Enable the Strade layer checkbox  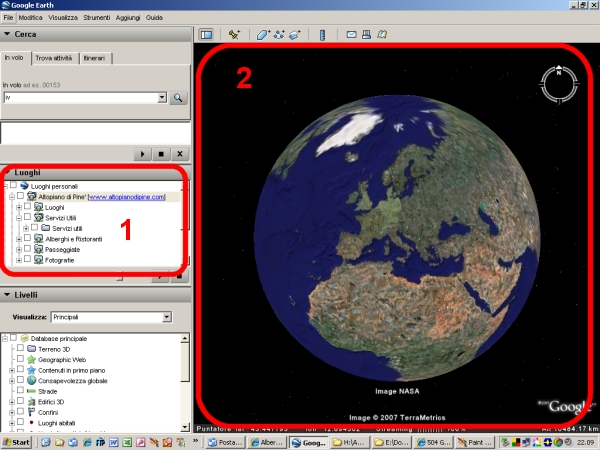(x=20, y=390)
